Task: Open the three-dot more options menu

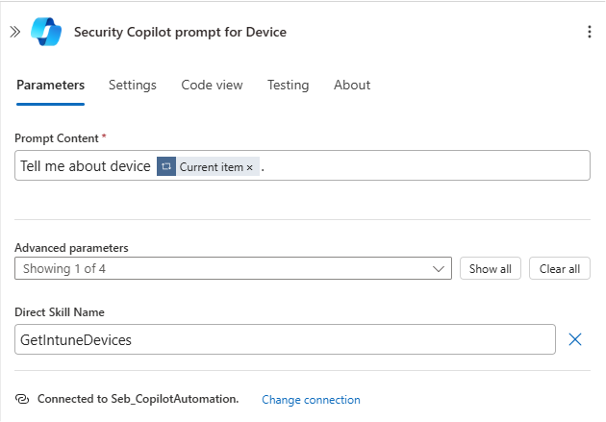Action: pyautogui.click(x=589, y=32)
